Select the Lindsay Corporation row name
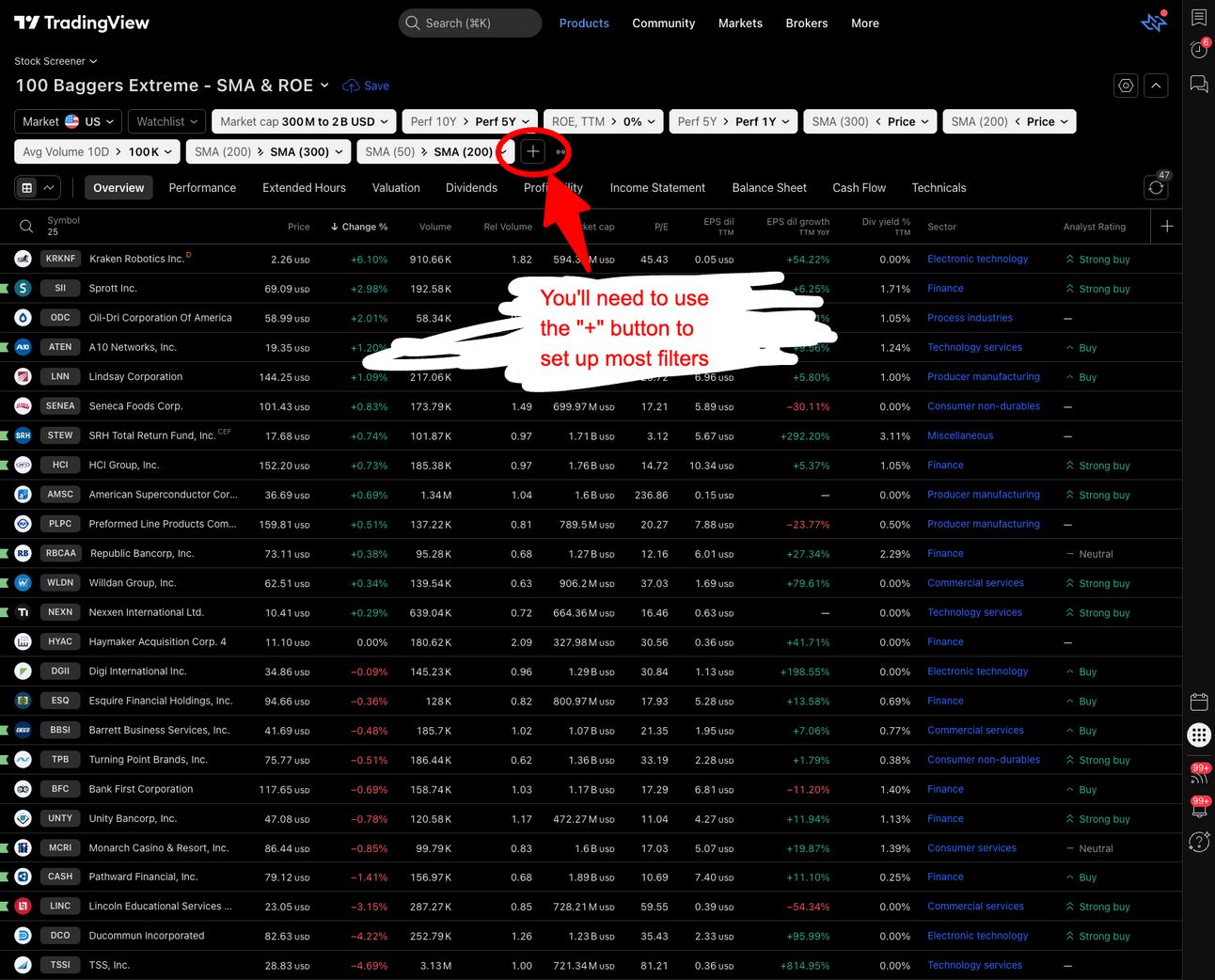This screenshot has height=980, width=1215. tap(135, 376)
